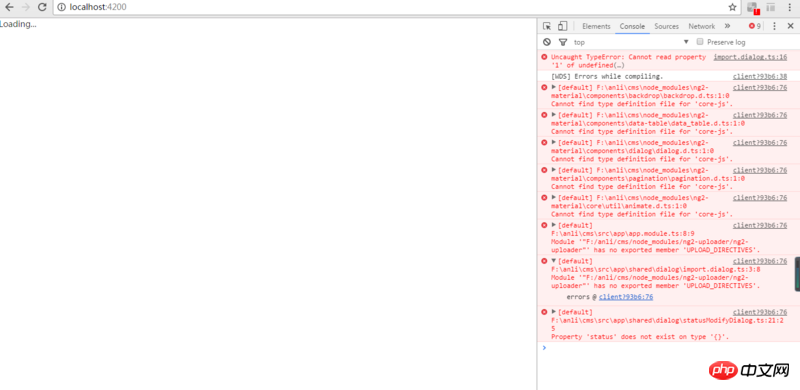Open the 'top' execution context dropdown

point(632,42)
